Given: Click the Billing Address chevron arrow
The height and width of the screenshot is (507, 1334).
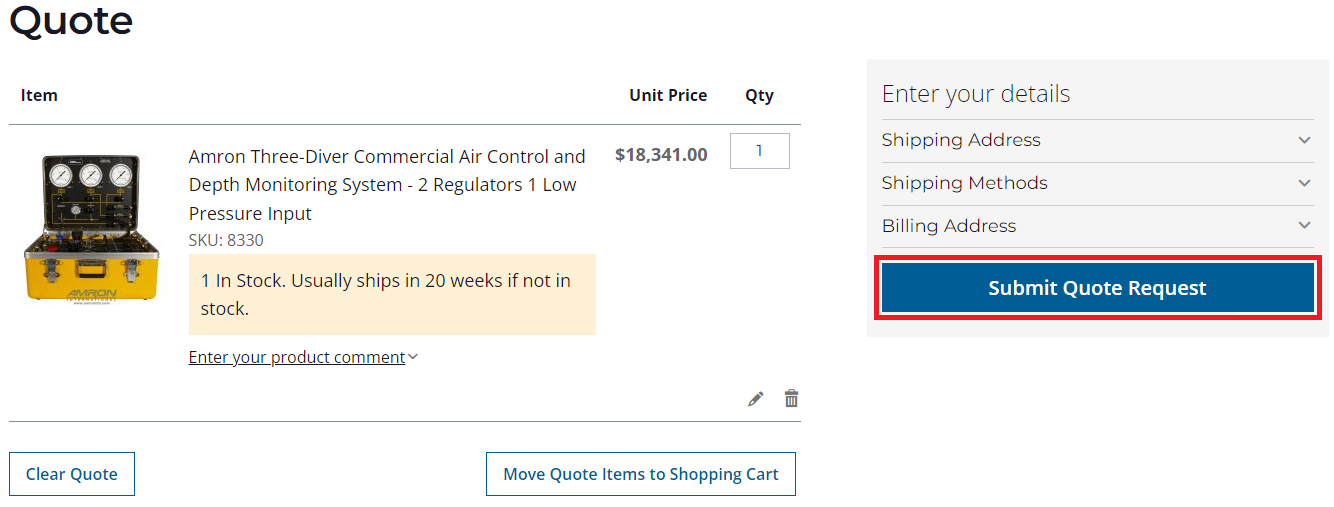Looking at the screenshot, I should tap(1304, 227).
